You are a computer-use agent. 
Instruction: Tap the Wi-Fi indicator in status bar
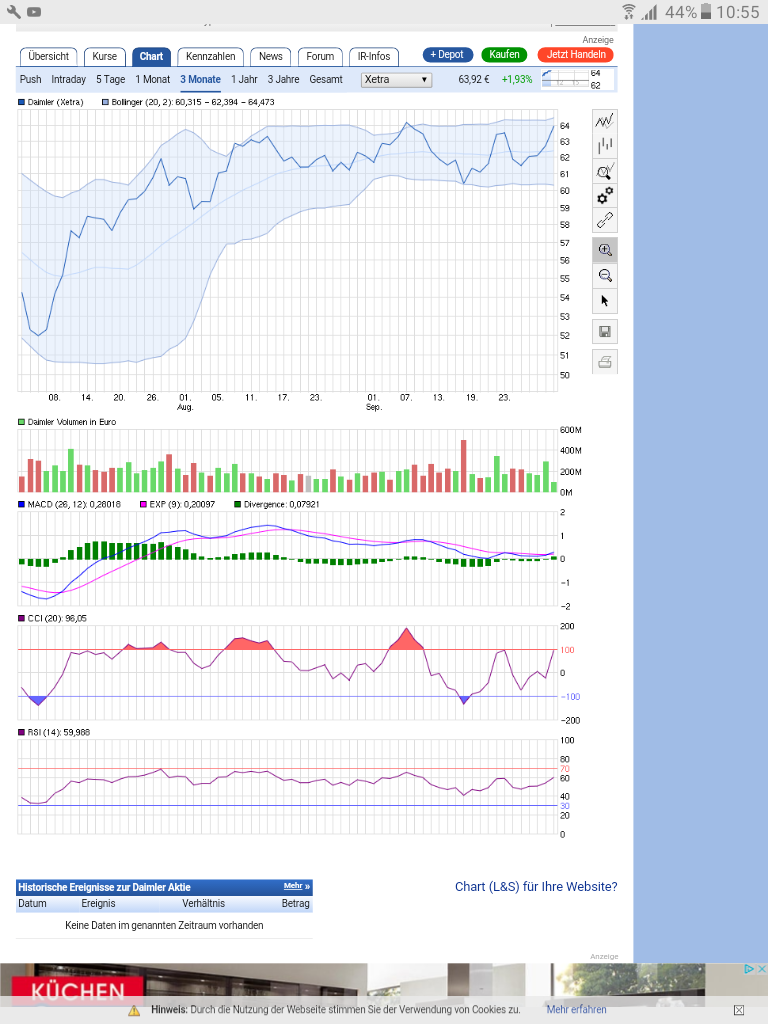628,12
